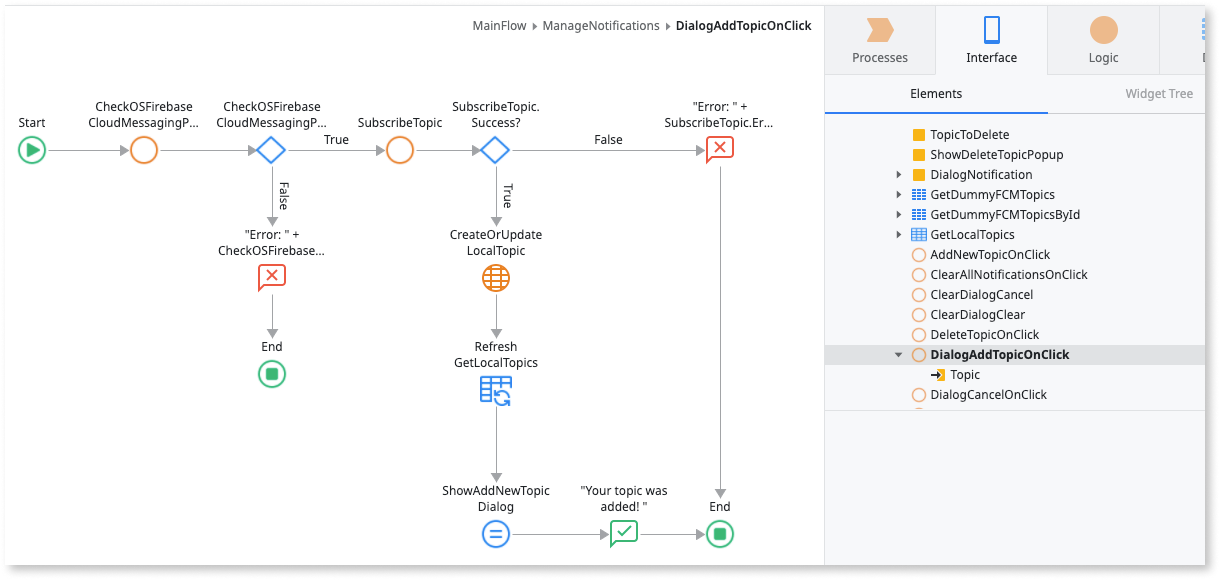Click the green Start node icon
Viewport: 1220px width, 580px height.
coord(32,150)
